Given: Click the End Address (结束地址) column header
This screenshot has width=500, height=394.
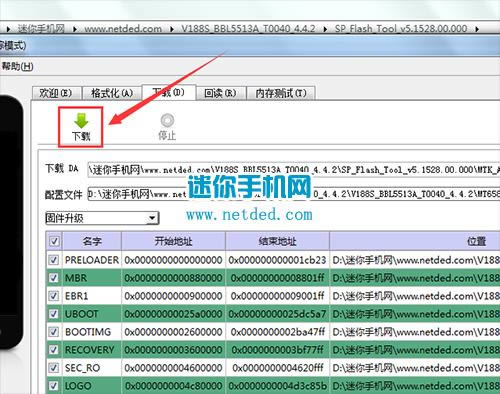Looking at the screenshot, I should [x=277, y=241].
